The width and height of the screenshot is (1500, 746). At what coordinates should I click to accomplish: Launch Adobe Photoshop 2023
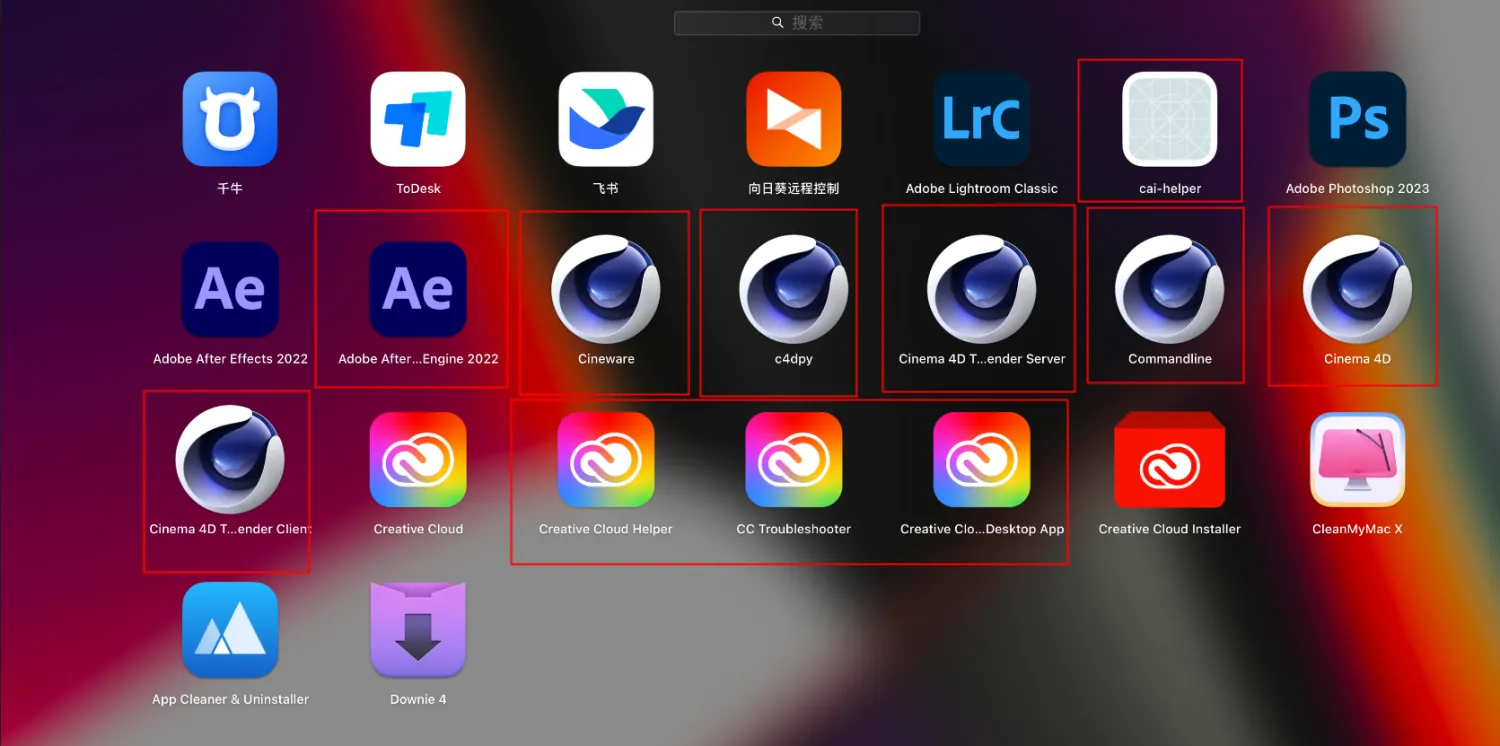[x=1357, y=119]
